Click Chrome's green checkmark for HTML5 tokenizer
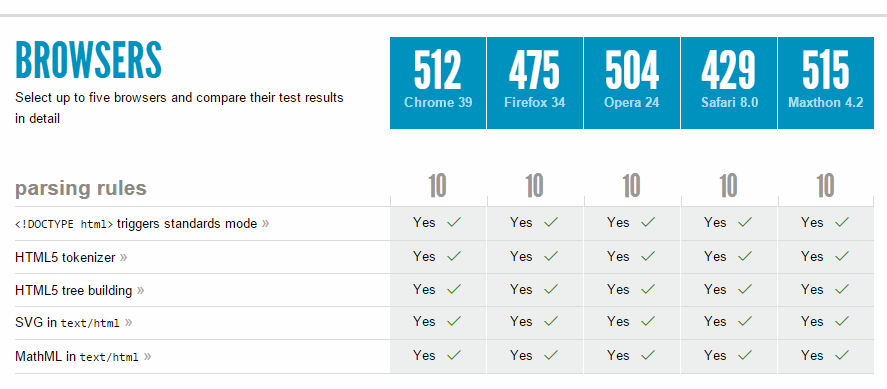The height and width of the screenshot is (389, 887). pyautogui.click(x=454, y=257)
